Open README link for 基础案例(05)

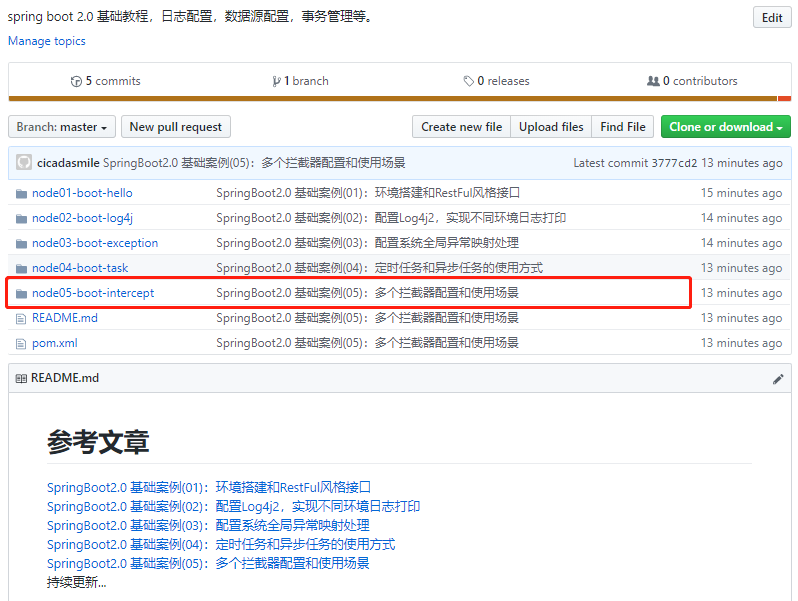point(208,563)
